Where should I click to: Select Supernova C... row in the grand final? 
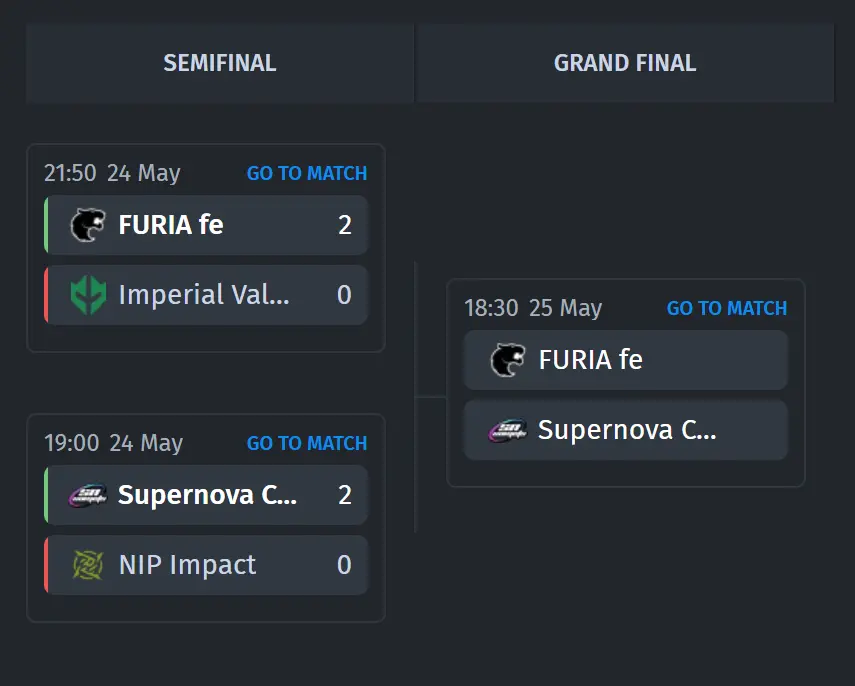[x=626, y=430]
